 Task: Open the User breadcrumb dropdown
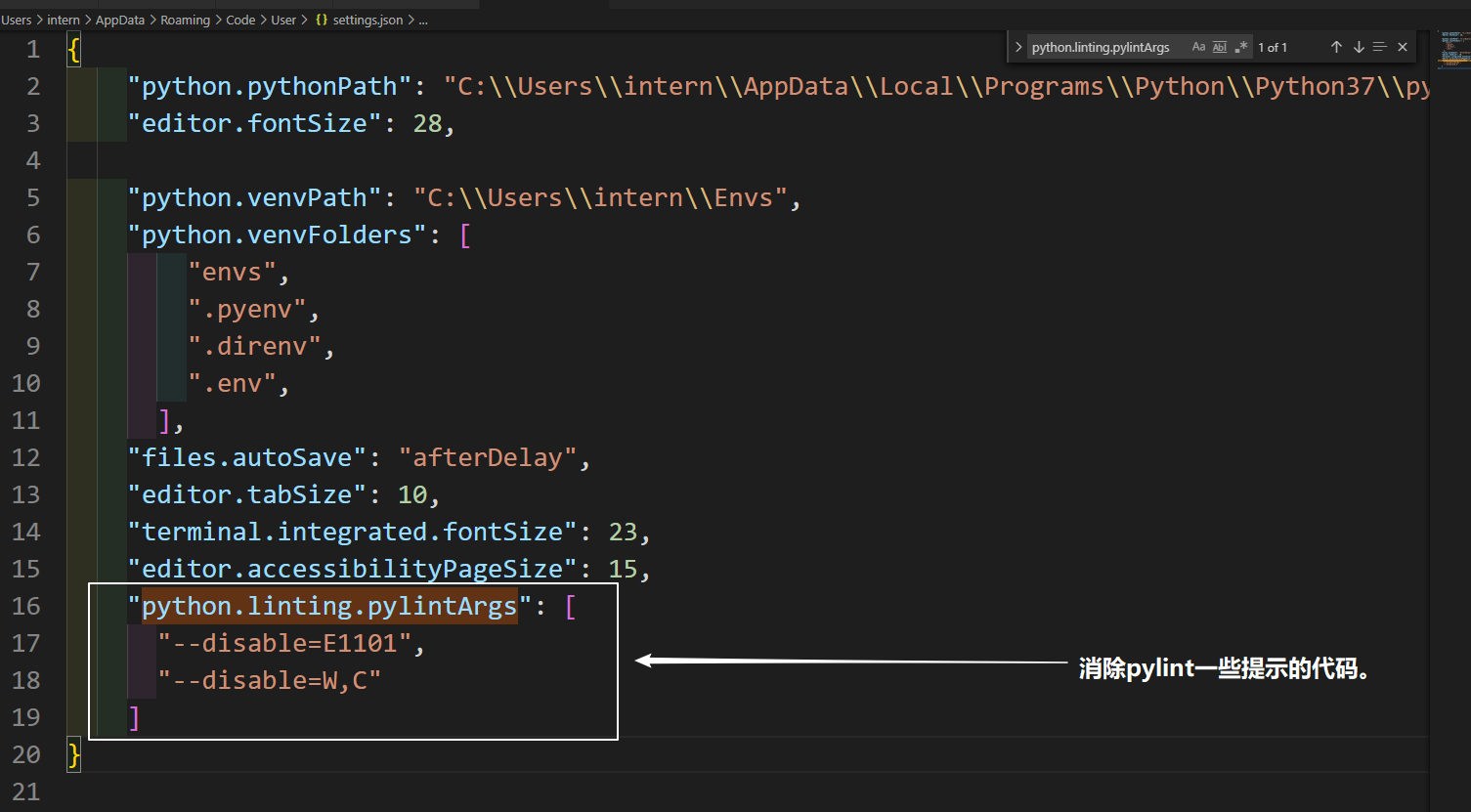point(282,19)
